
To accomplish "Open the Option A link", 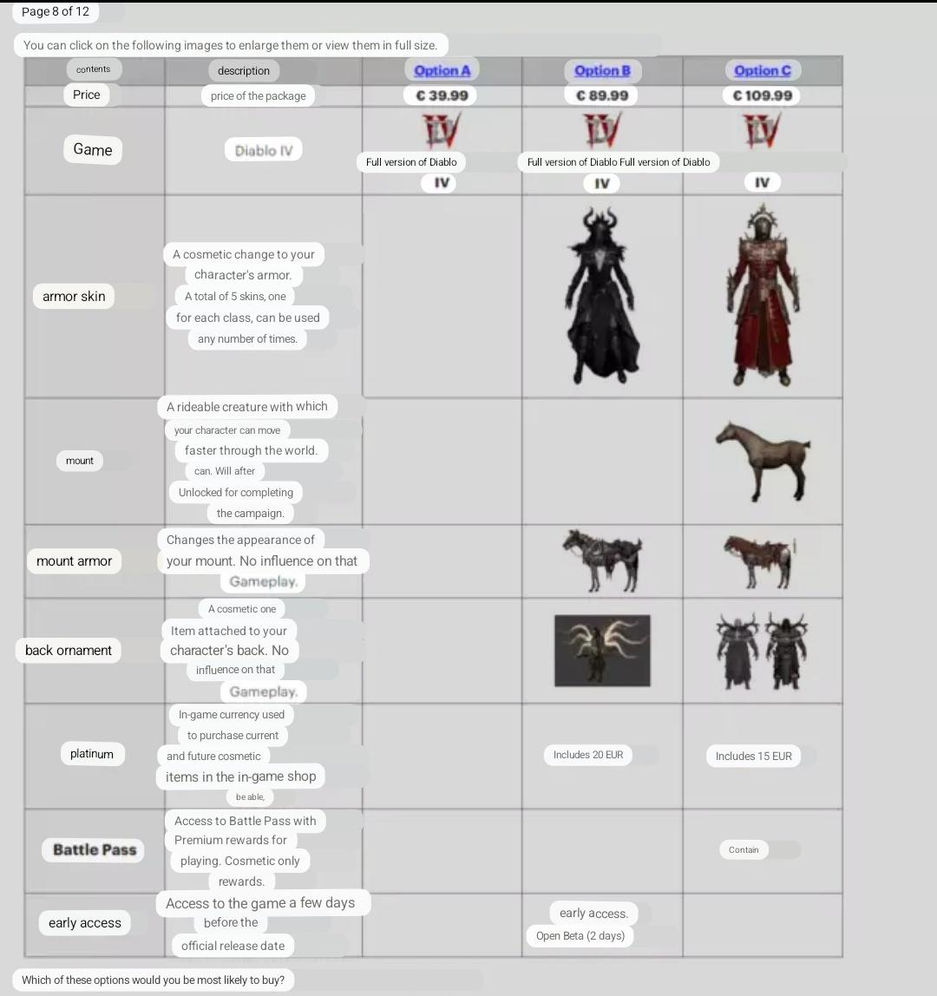I will [442, 71].
